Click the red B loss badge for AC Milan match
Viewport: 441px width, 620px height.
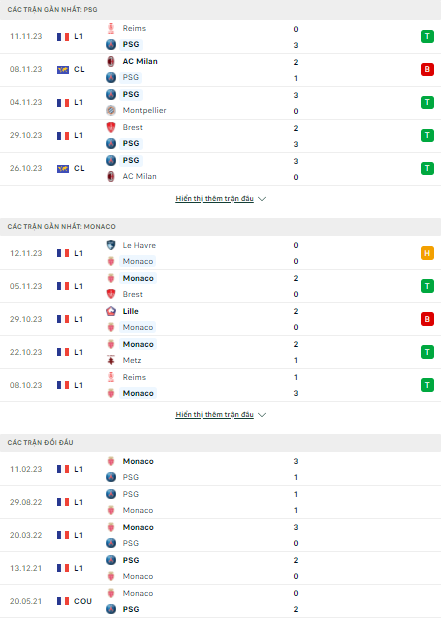click(x=427, y=70)
